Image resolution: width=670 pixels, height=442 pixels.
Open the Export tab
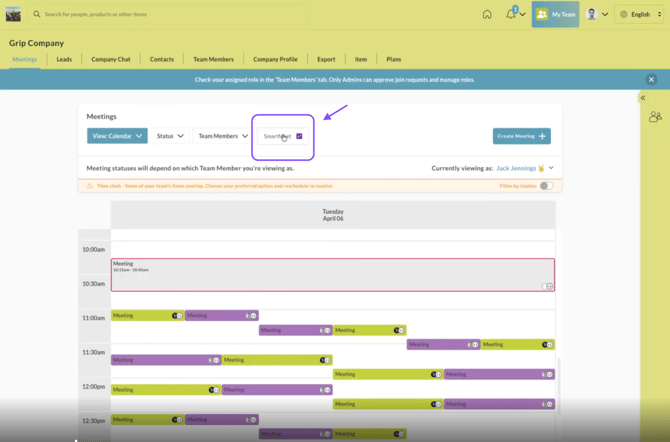[x=326, y=59]
